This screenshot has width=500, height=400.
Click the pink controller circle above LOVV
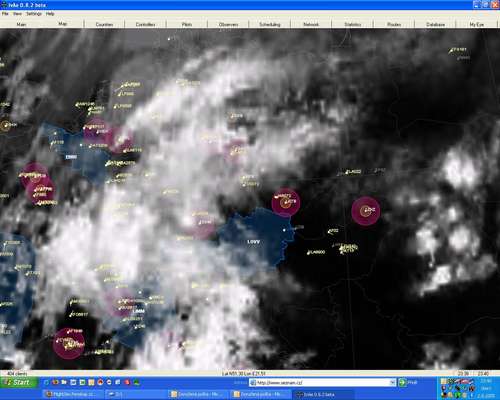point(286,202)
